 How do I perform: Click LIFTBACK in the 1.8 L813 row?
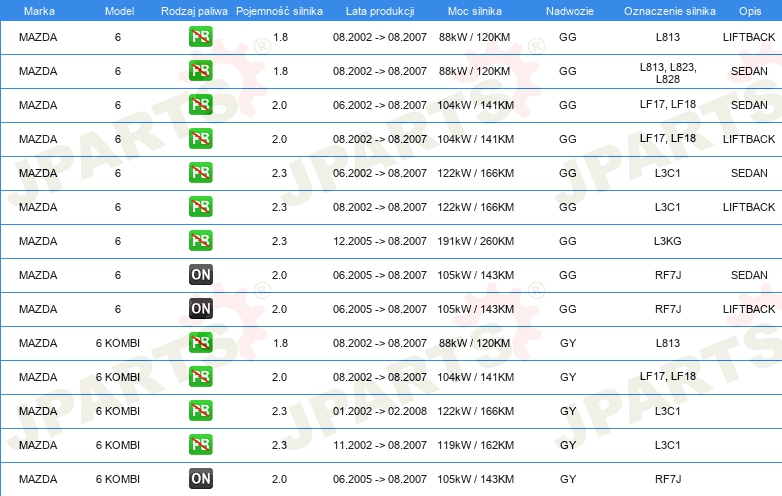(749, 37)
